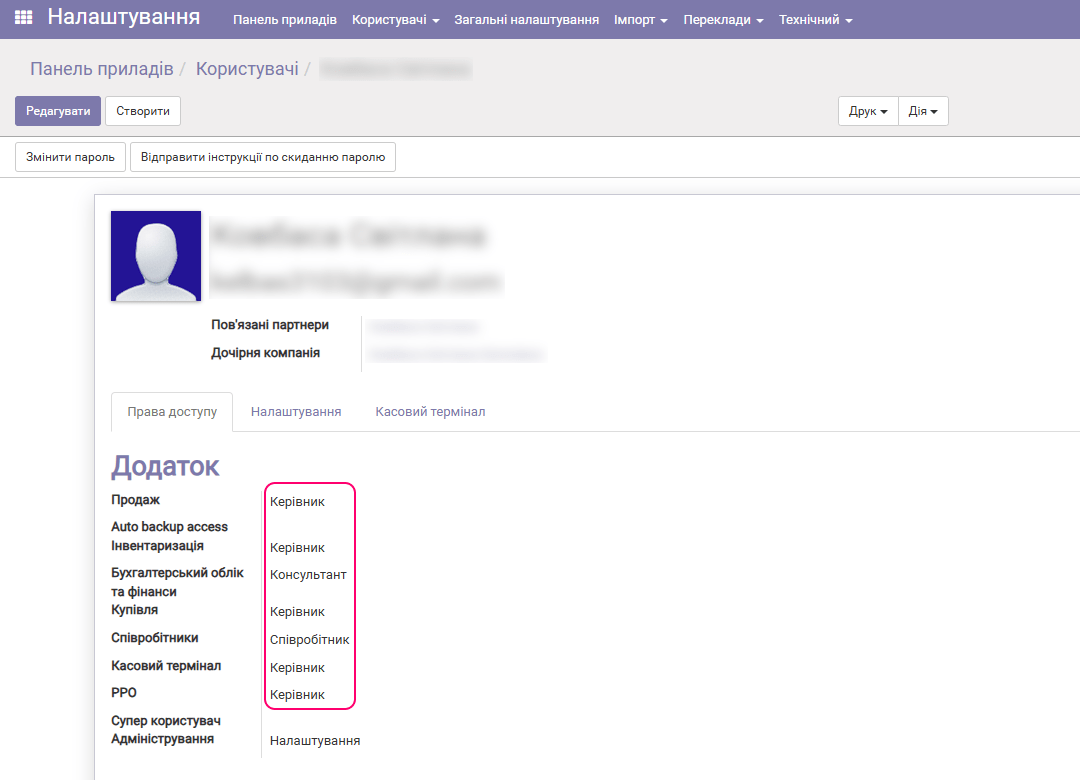Expand the Дія dropdown
The image size is (1080, 780).
[x=922, y=111]
